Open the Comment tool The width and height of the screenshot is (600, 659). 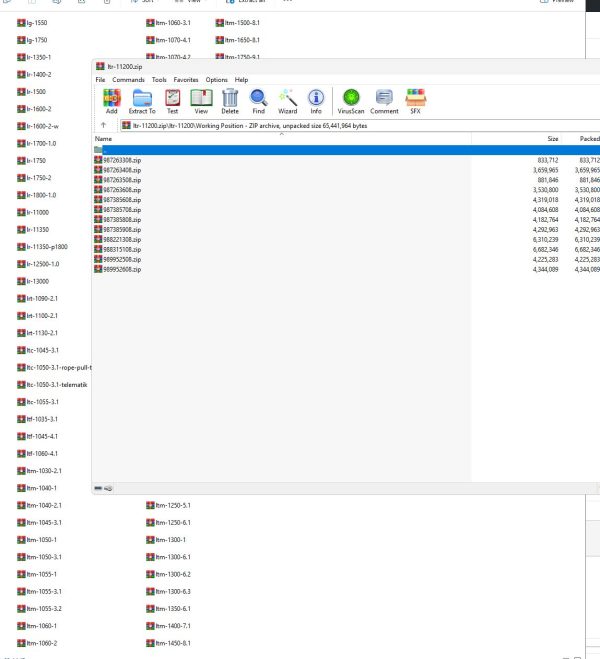coord(384,101)
